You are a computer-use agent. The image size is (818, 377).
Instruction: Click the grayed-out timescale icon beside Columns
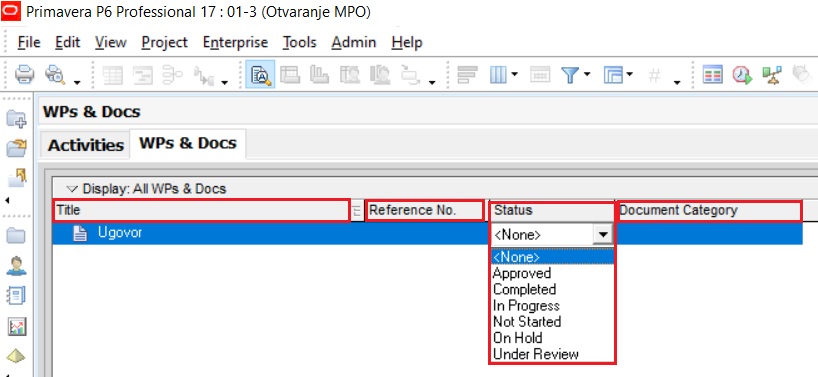540,75
